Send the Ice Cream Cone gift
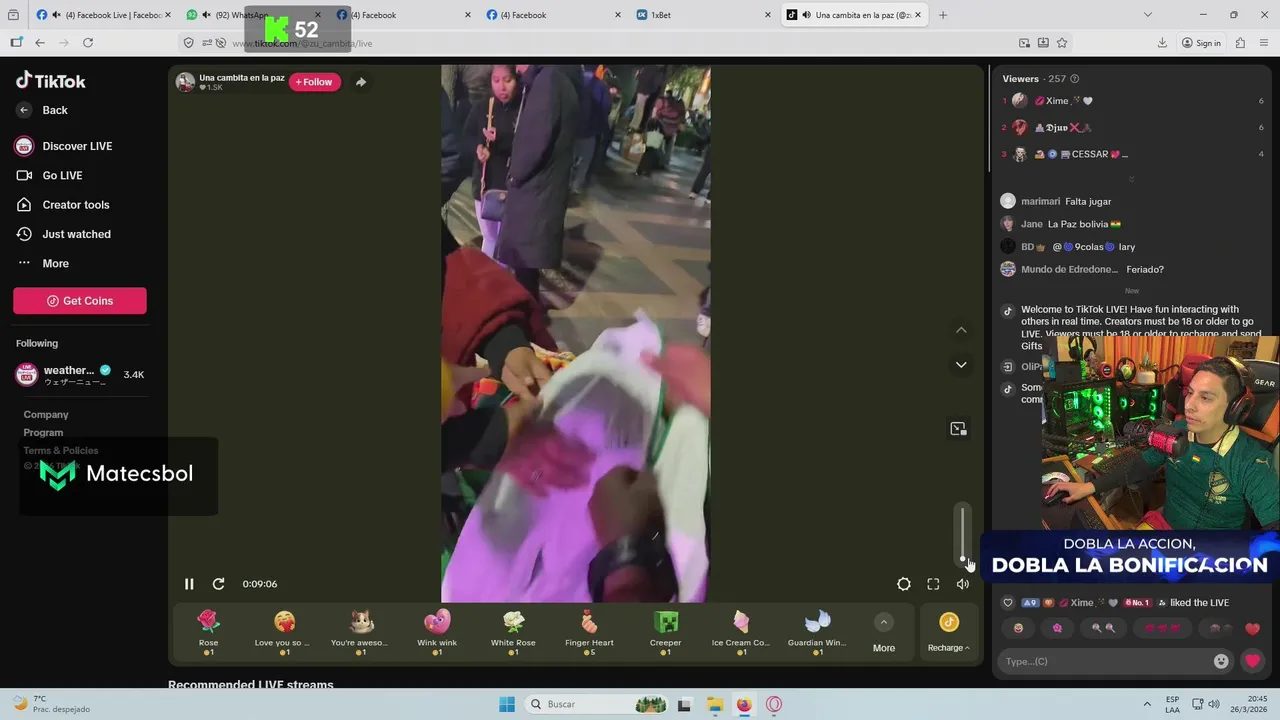The image size is (1280, 720). coord(741,632)
